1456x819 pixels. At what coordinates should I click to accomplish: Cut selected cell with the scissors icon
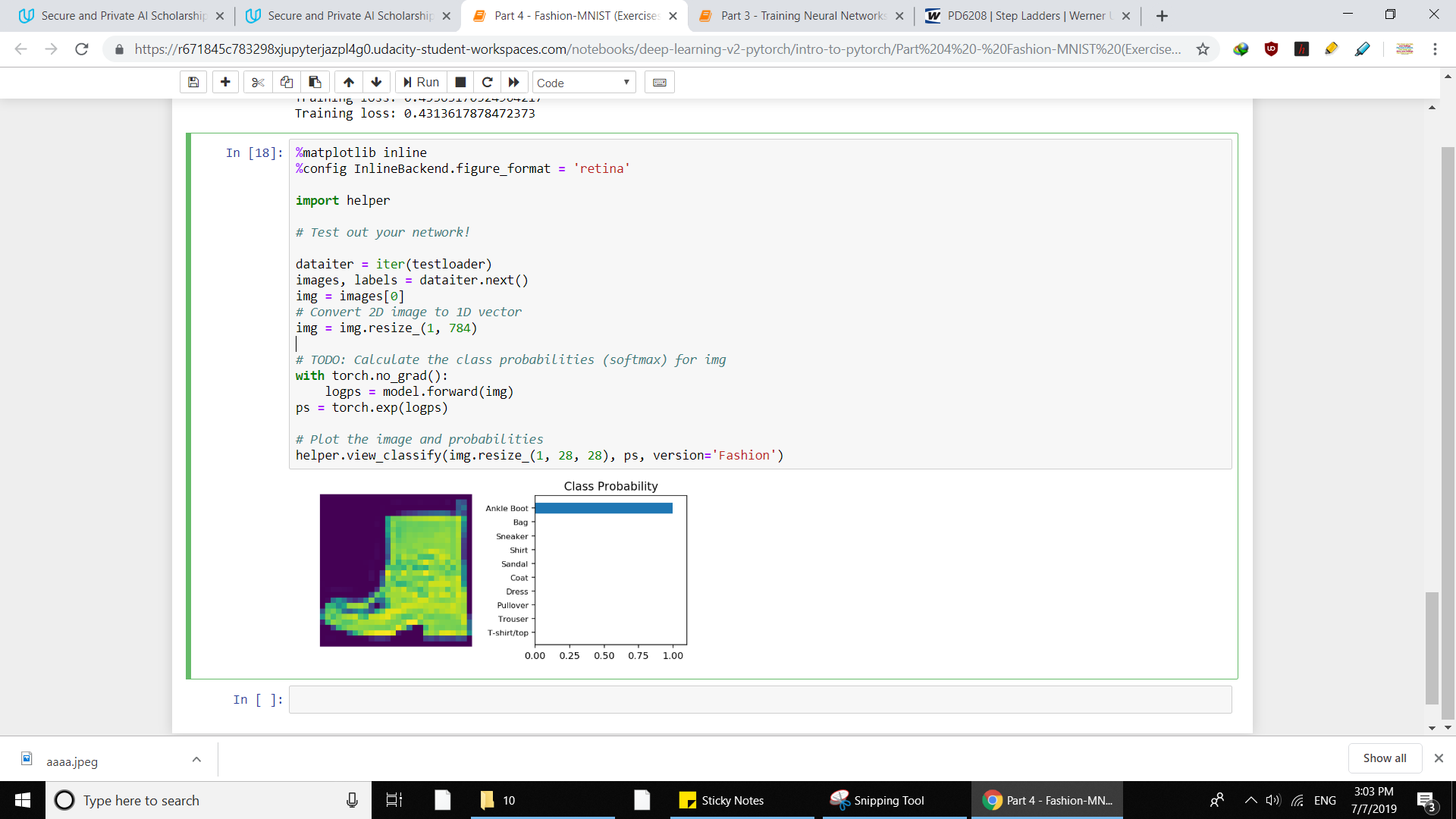point(258,83)
